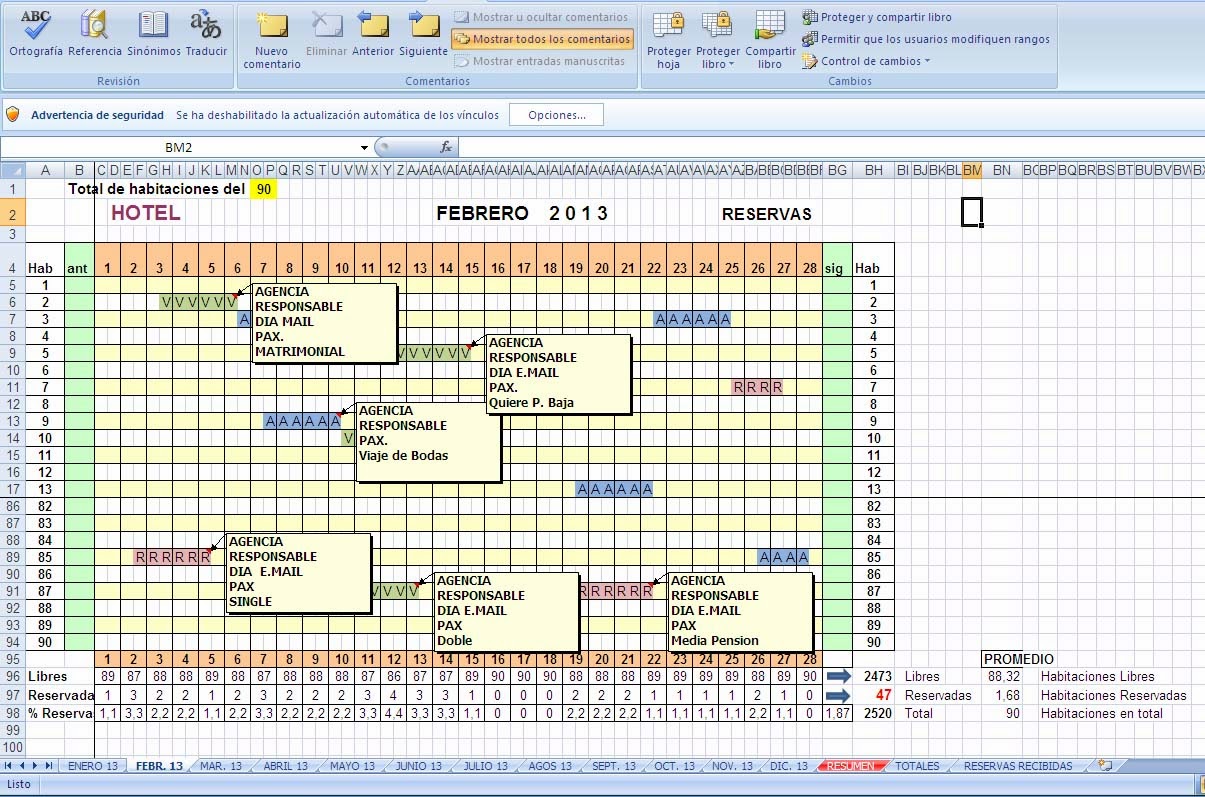Enable Mostrar entradas manuscritas
This screenshot has height=797, width=1205.
[541, 60]
